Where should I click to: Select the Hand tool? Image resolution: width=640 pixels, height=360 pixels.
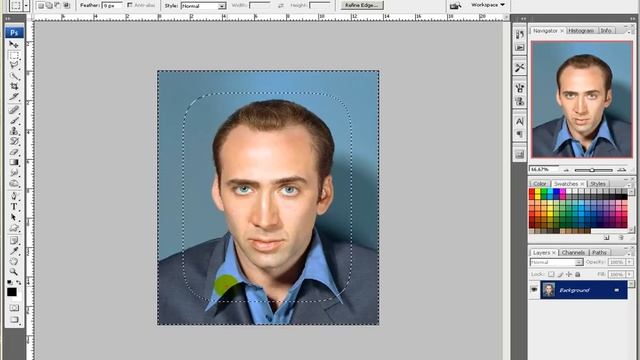[14, 261]
